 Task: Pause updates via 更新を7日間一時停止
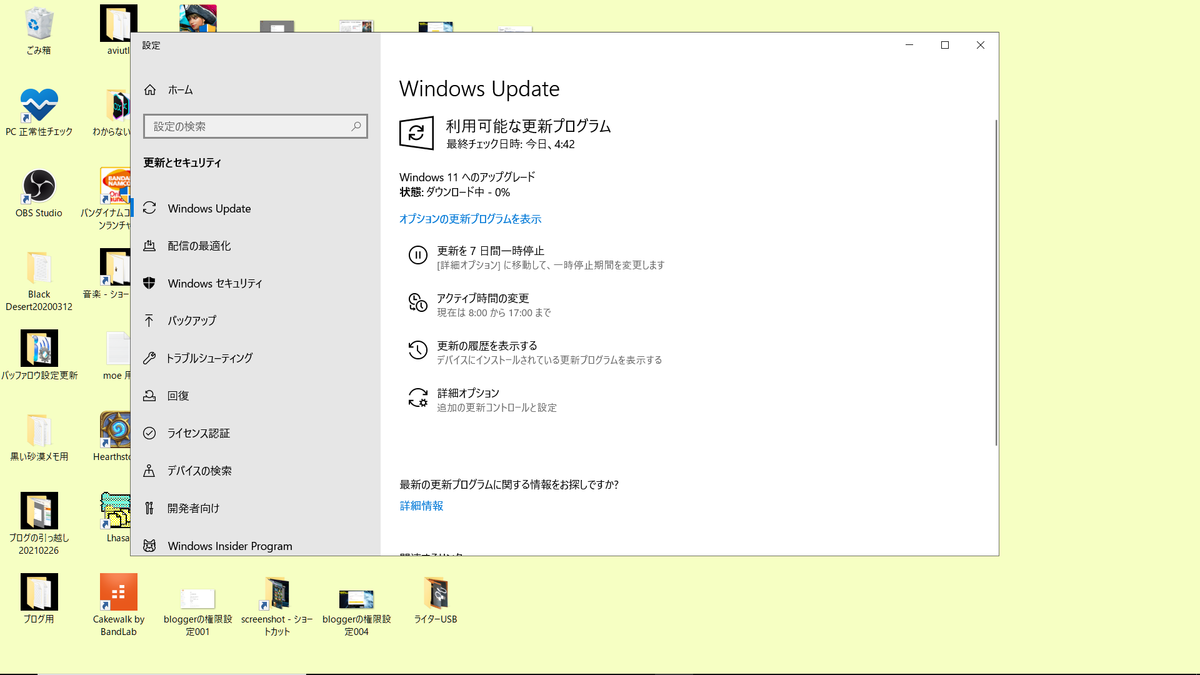pos(536,257)
